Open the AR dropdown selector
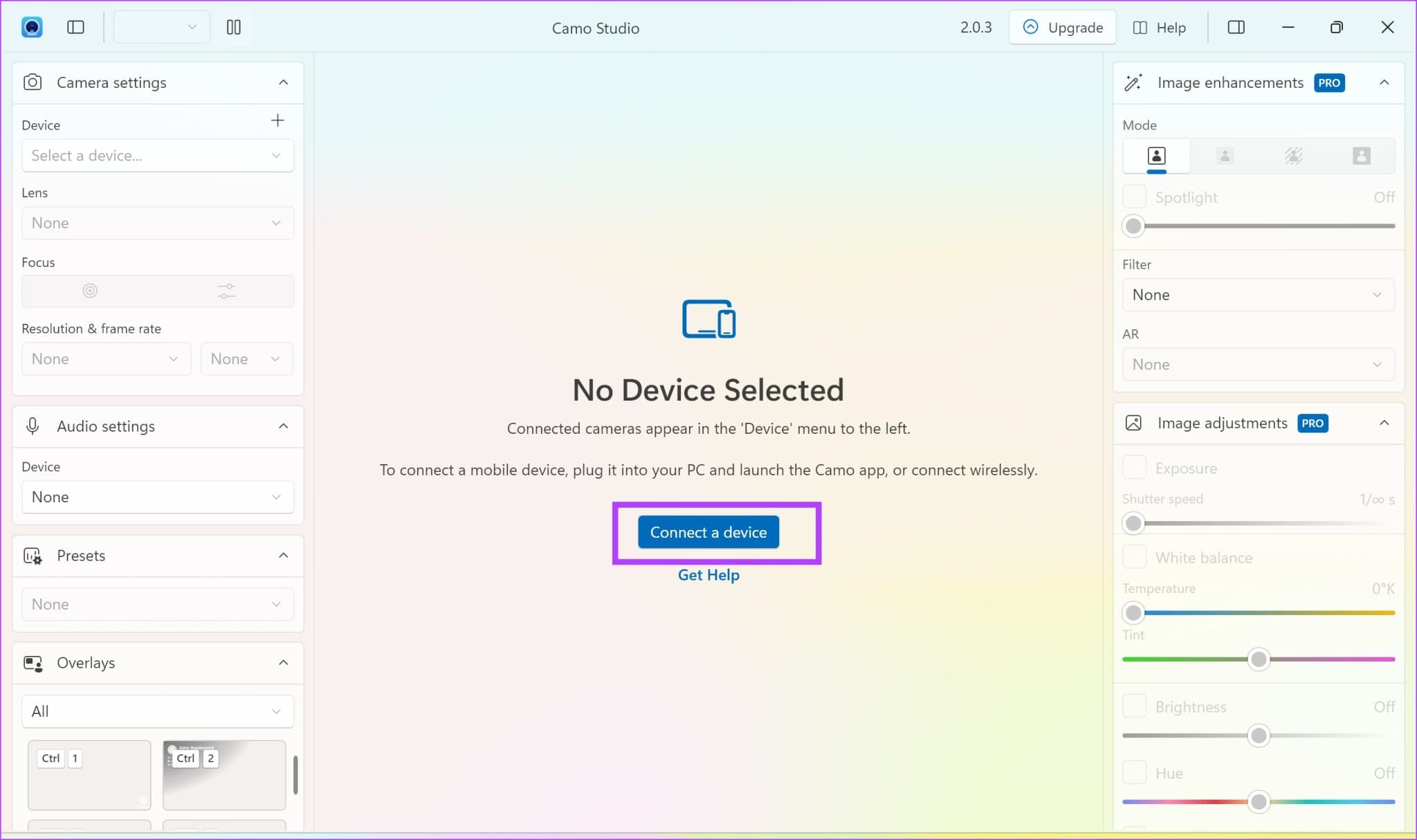Viewport: 1417px width, 840px height. pos(1257,364)
